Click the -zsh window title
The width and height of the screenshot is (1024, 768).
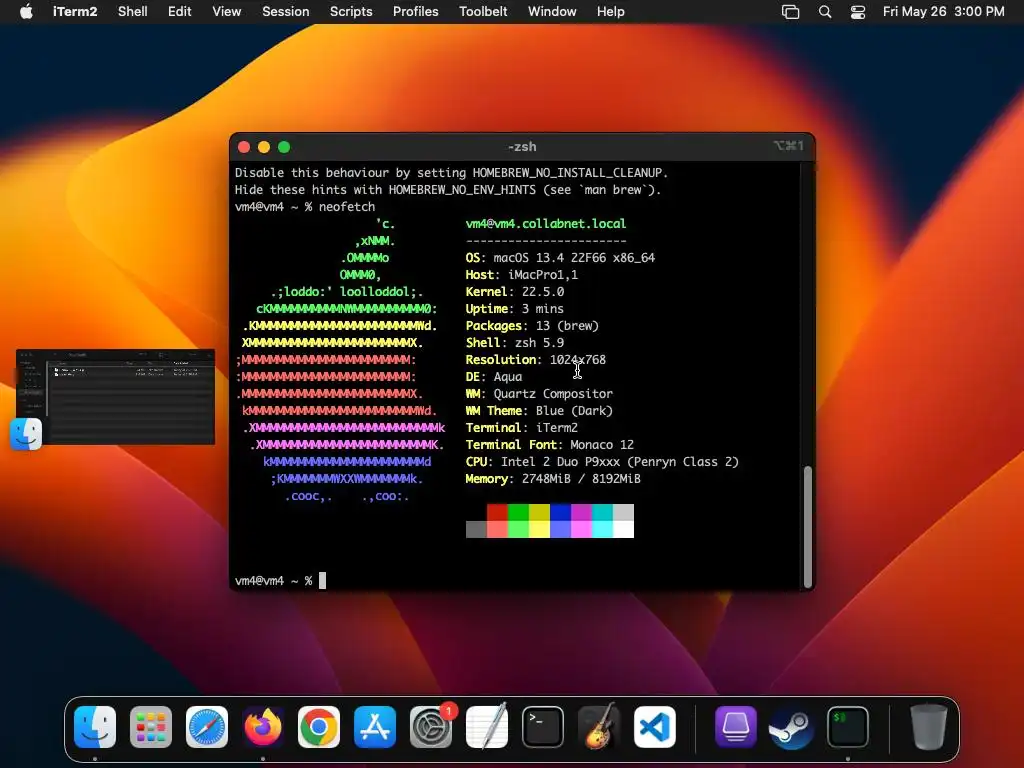[x=522, y=147]
